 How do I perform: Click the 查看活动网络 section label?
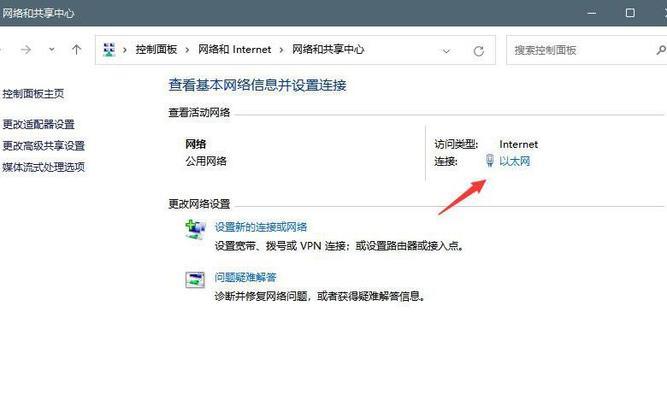pos(199,112)
